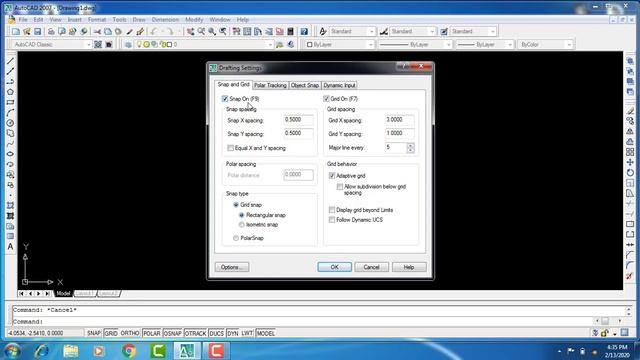Cut selection with the scissors icon
The image size is (640, 360).
(x=97, y=31)
